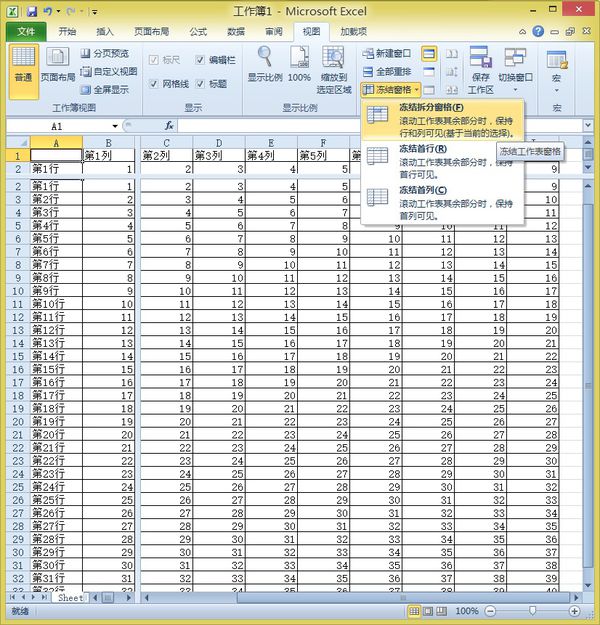The width and height of the screenshot is (600, 625).
Task: Open 分页预览 page break preview
Action: click(x=105, y=53)
